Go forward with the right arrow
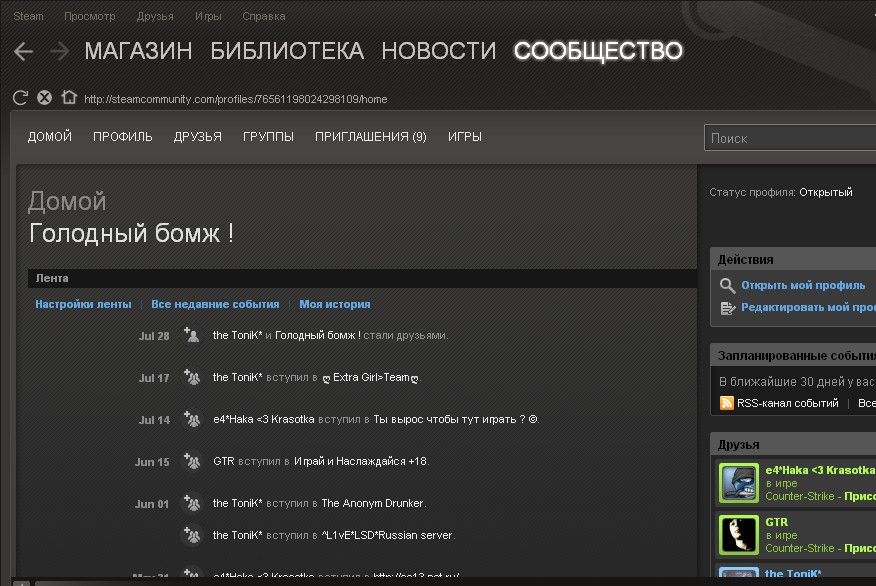 (59, 51)
